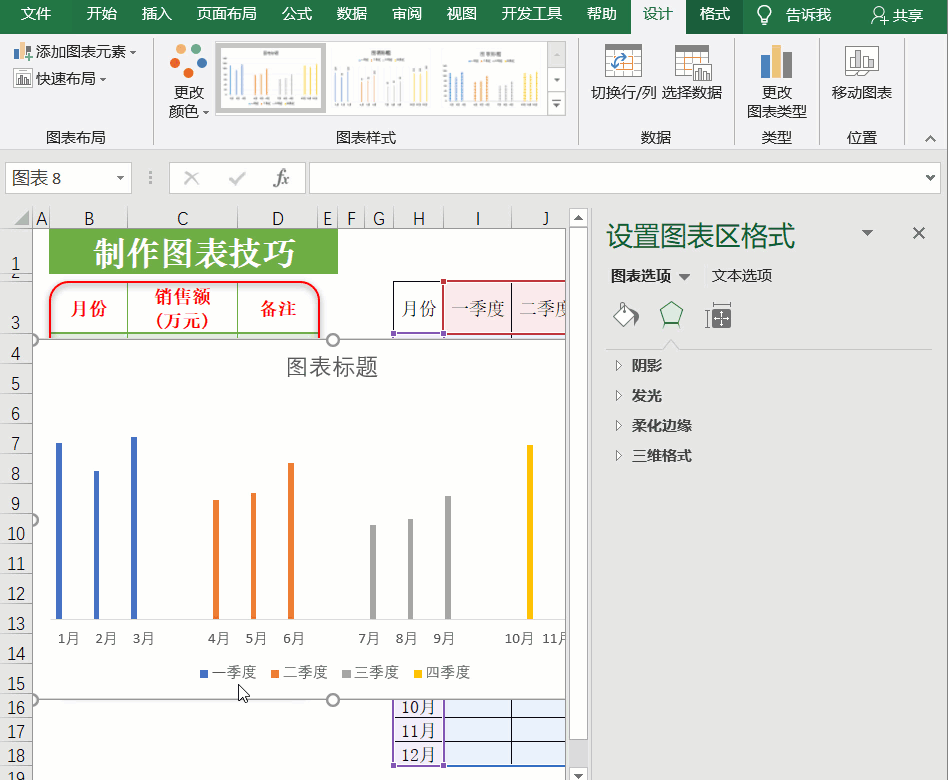The height and width of the screenshot is (780, 948).
Task: Expand the 阴影 (Shadow) section
Action: point(646,366)
